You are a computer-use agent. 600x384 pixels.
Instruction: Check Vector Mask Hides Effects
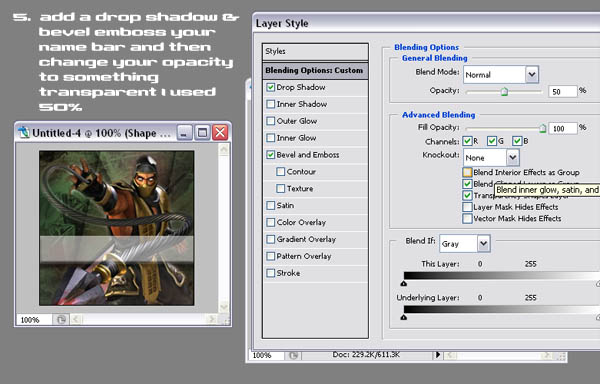pyautogui.click(x=467, y=218)
